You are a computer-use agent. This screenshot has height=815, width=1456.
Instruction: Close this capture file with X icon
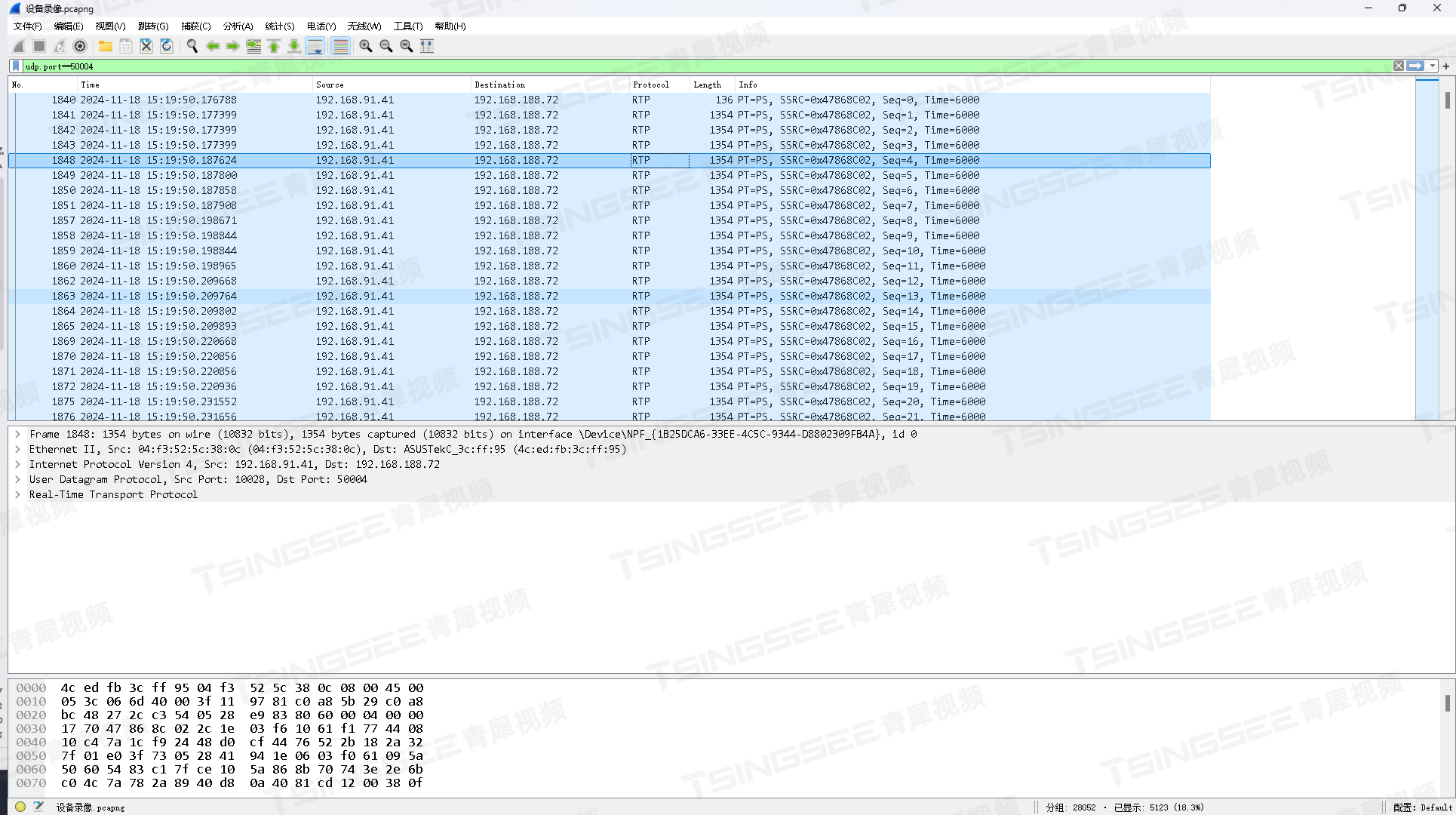(146, 46)
